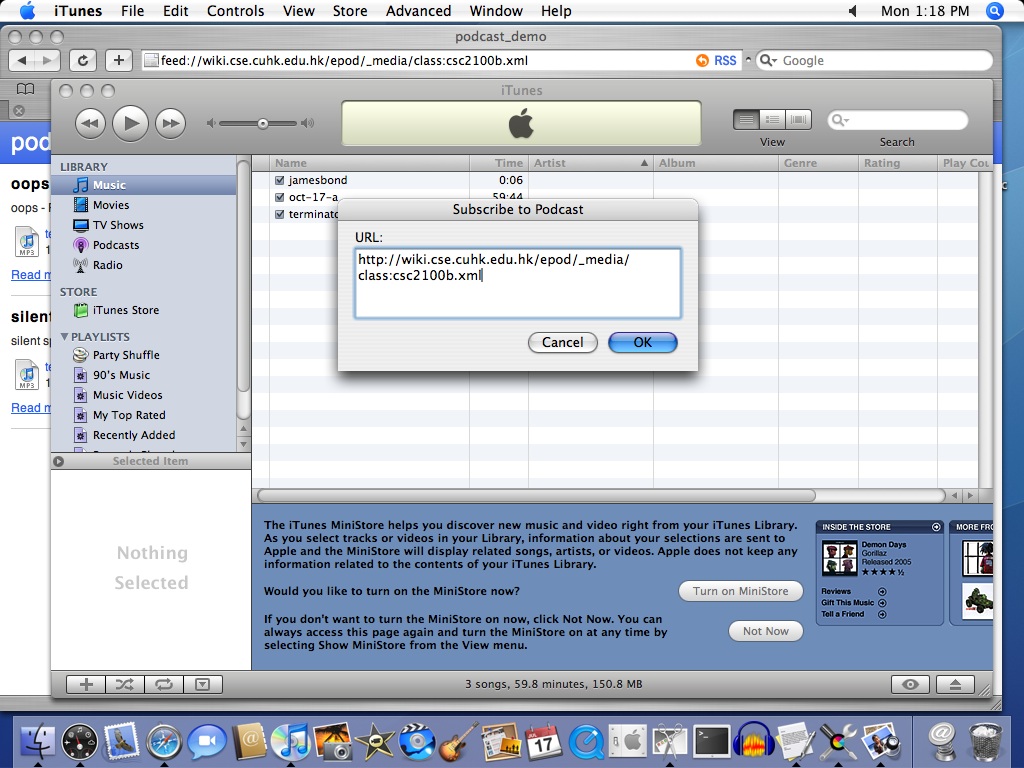Open the Safari Google search dropdown
The image size is (1024, 768).
click(x=769, y=61)
